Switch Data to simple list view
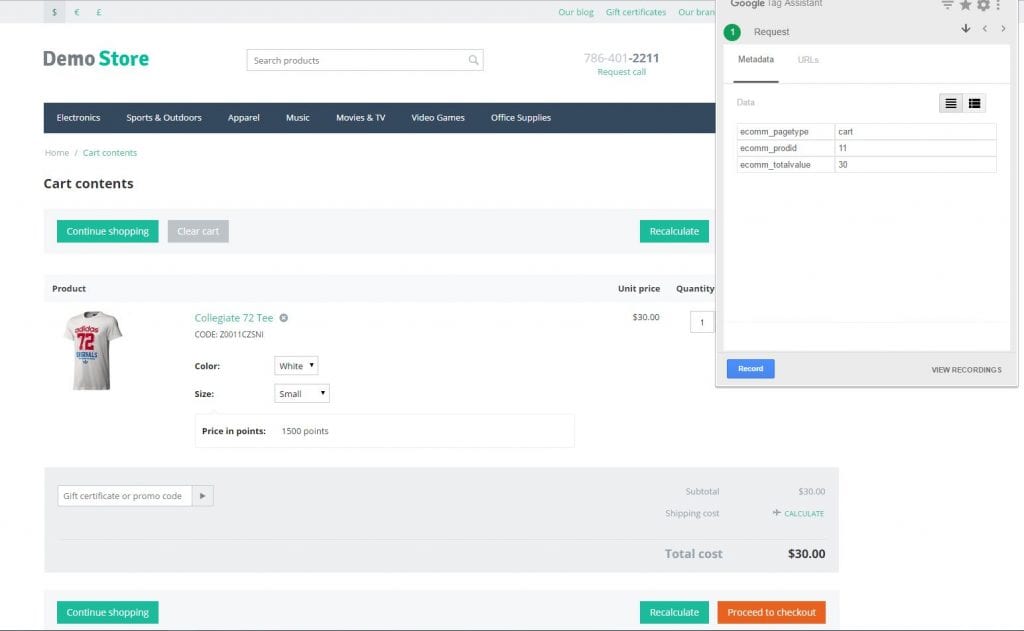The width and height of the screenshot is (1024, 631). tap(951, 103)
